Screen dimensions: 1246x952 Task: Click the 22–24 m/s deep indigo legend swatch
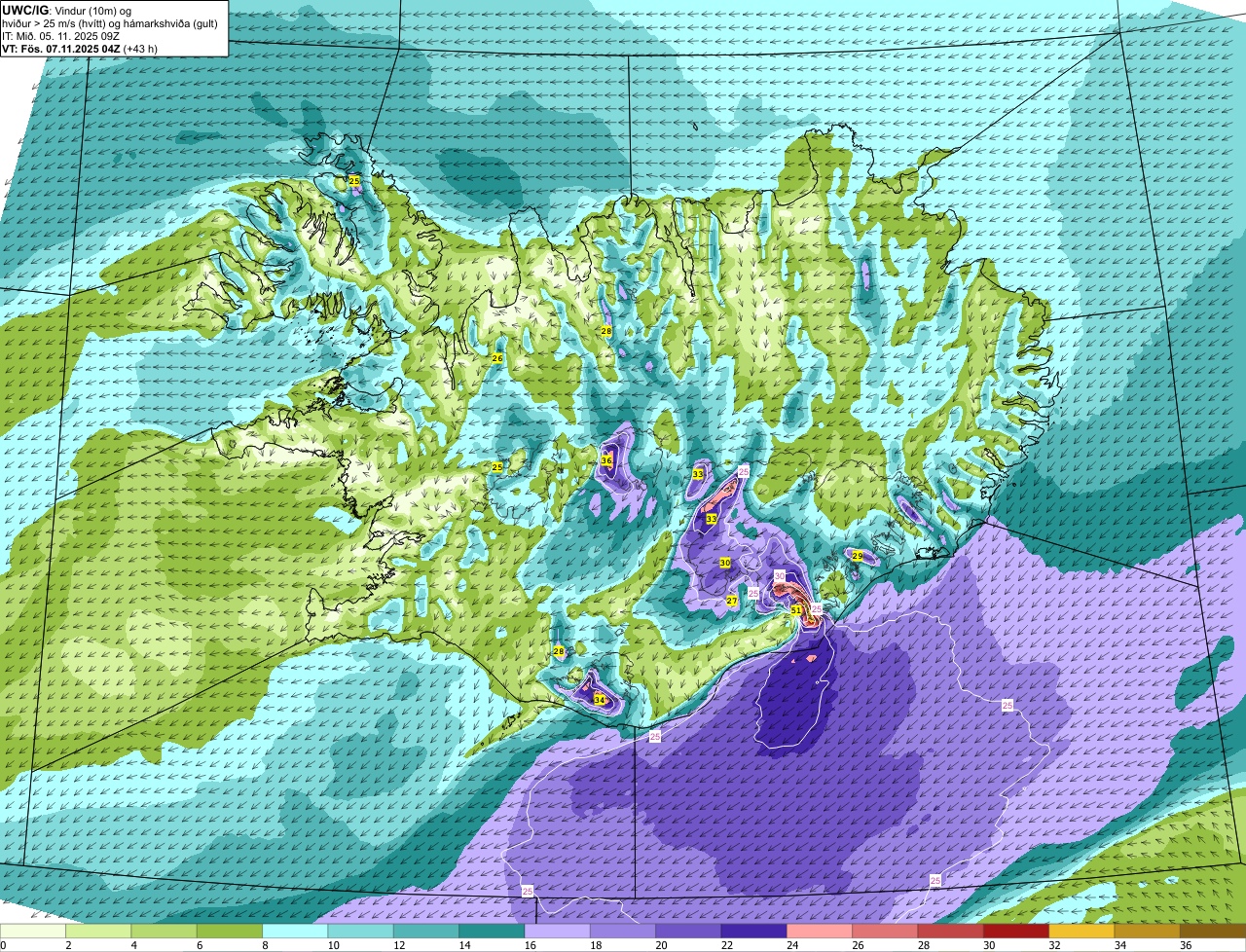pyautogui.click(x=753, y=932)
